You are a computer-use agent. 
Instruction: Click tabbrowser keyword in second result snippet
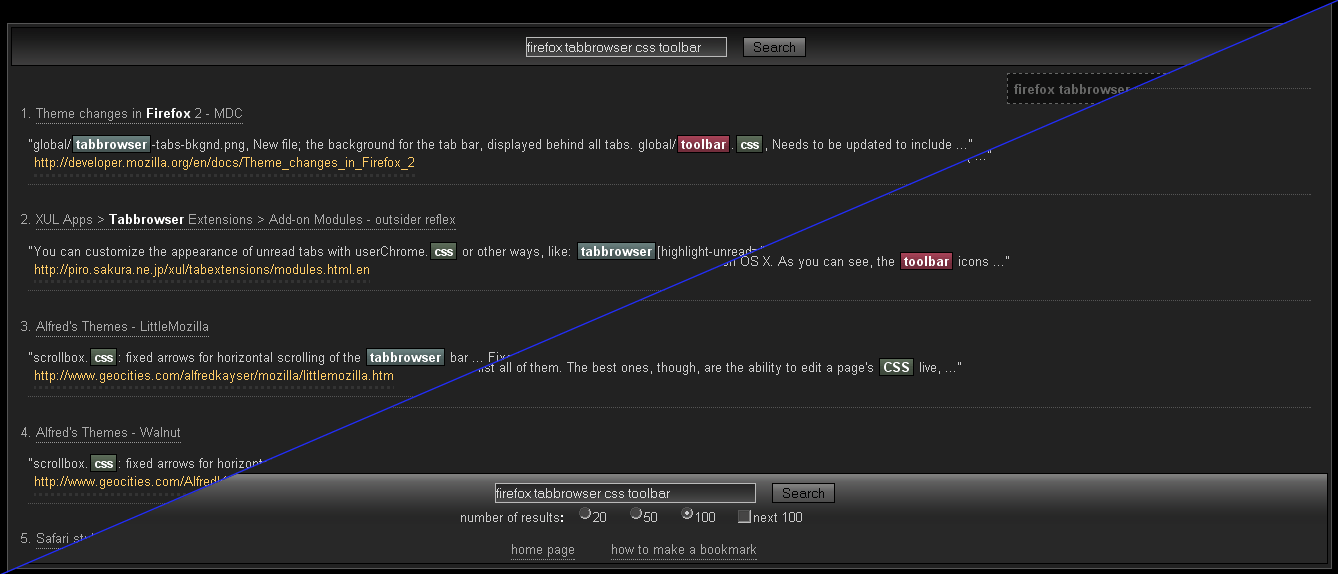point(616,251)
